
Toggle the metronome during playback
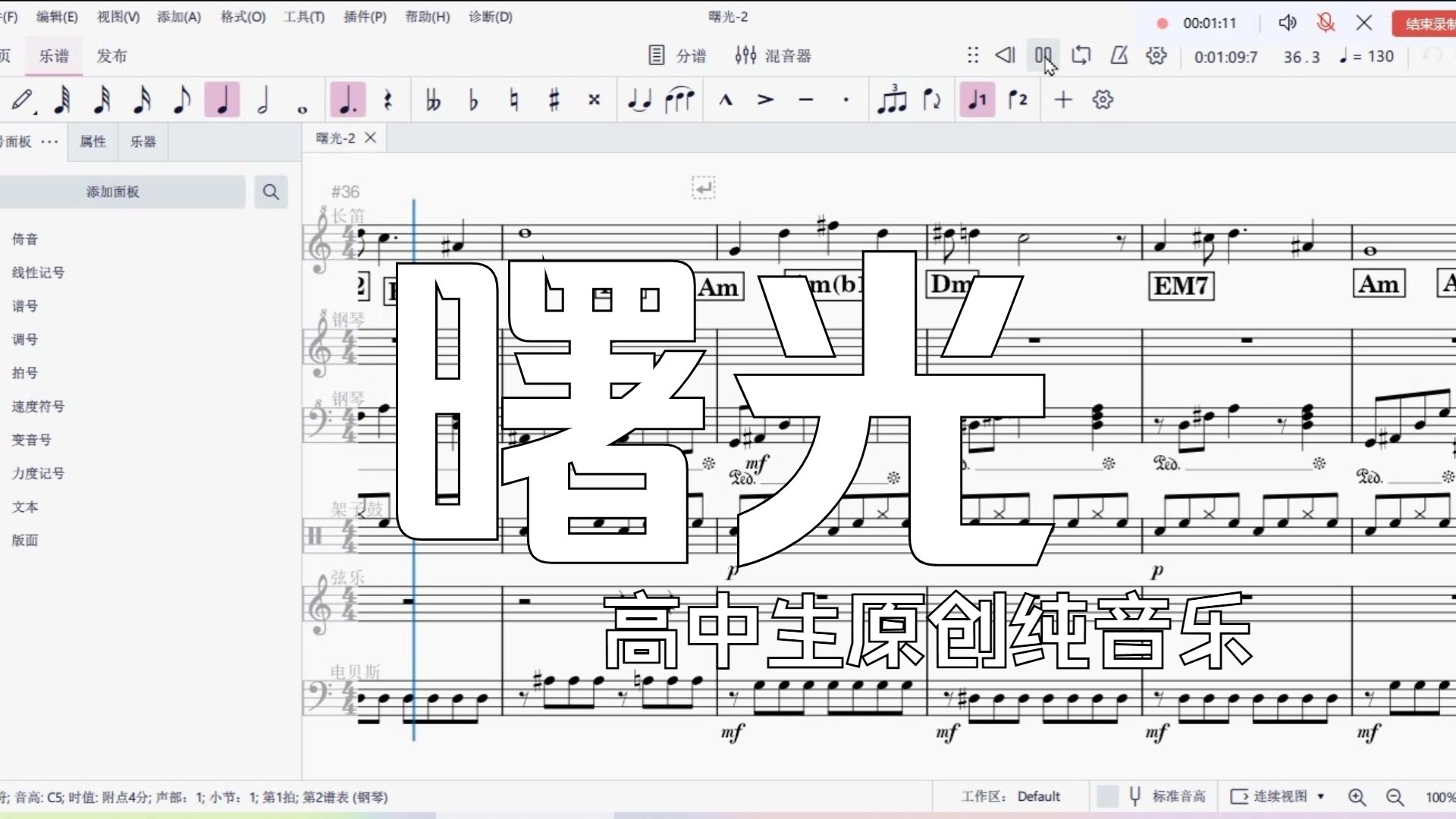tap(1119, 55)
